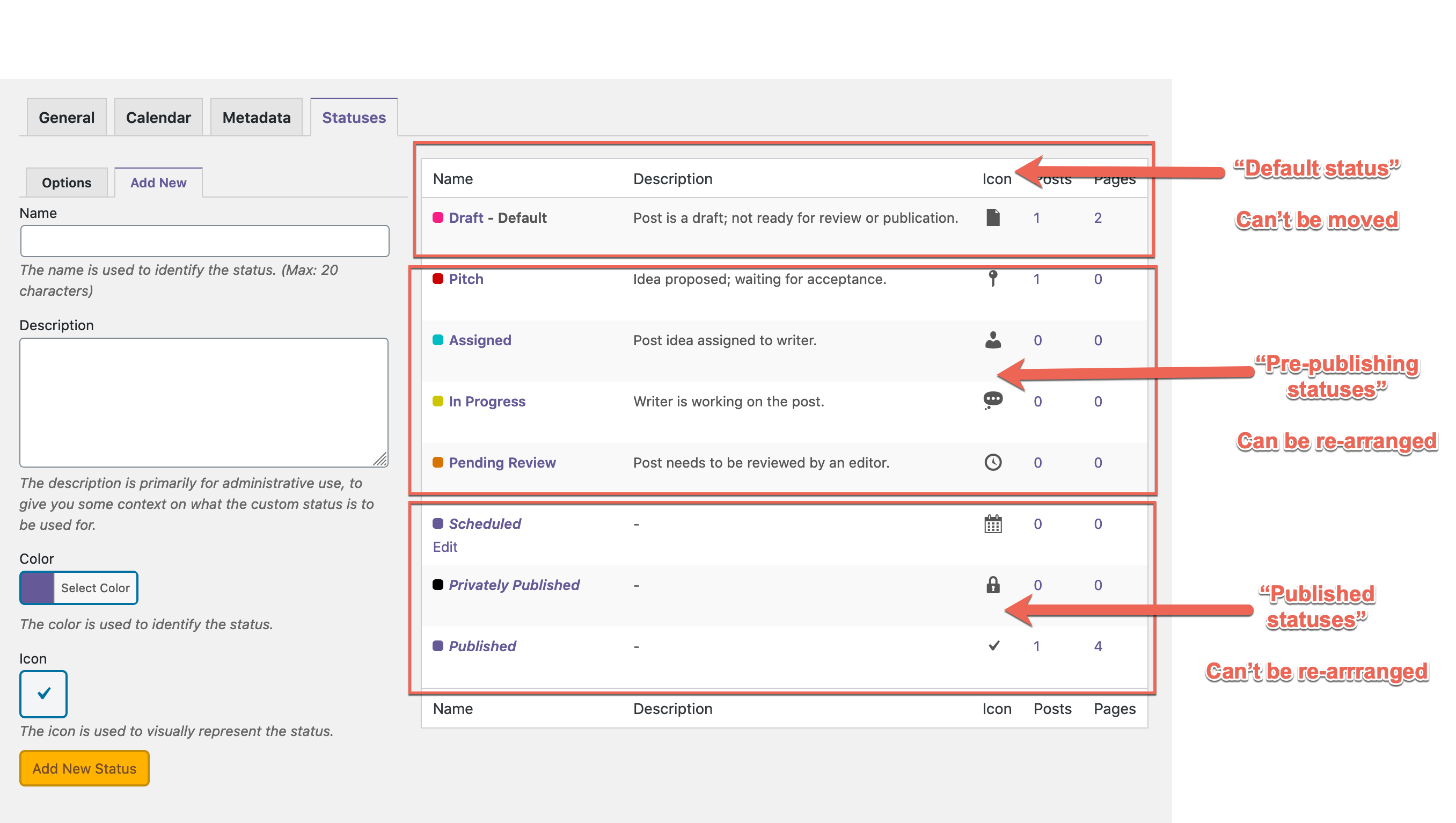Switch to the Metadata tab

257,117
